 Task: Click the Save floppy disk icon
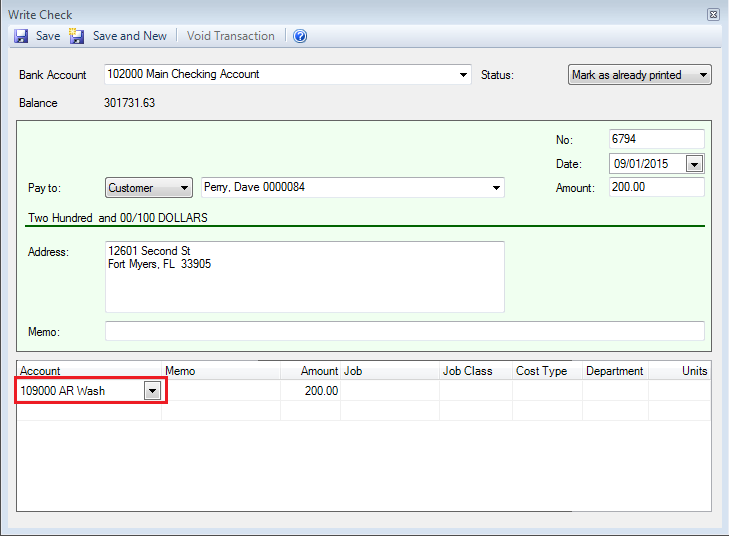[x=21, y=36]
